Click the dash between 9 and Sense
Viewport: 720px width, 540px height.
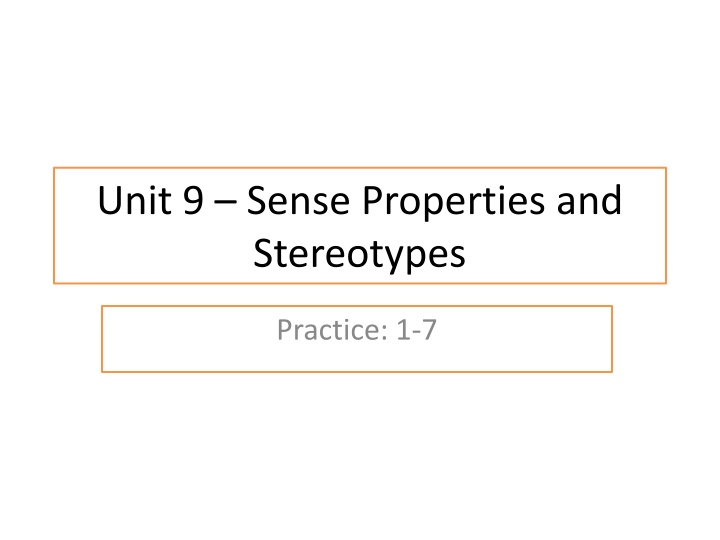tap(225, 203)
